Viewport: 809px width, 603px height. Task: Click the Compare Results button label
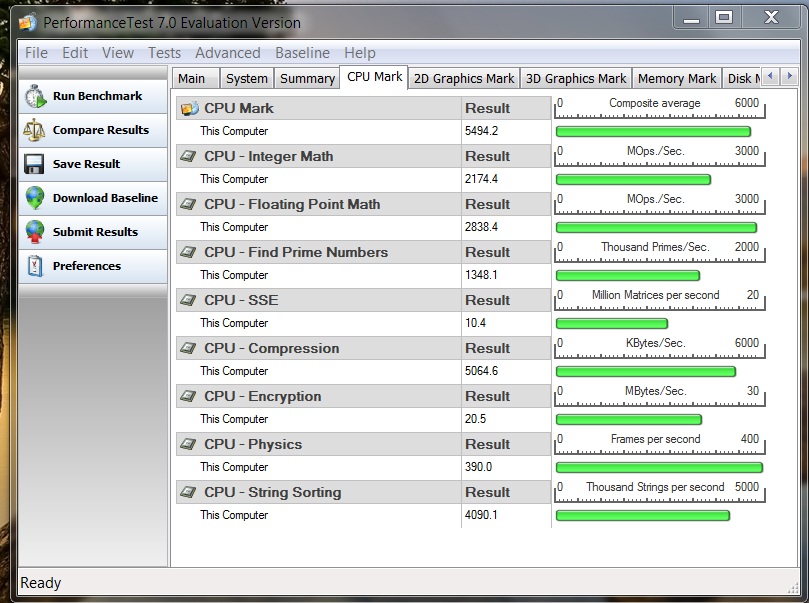(101, 130)
